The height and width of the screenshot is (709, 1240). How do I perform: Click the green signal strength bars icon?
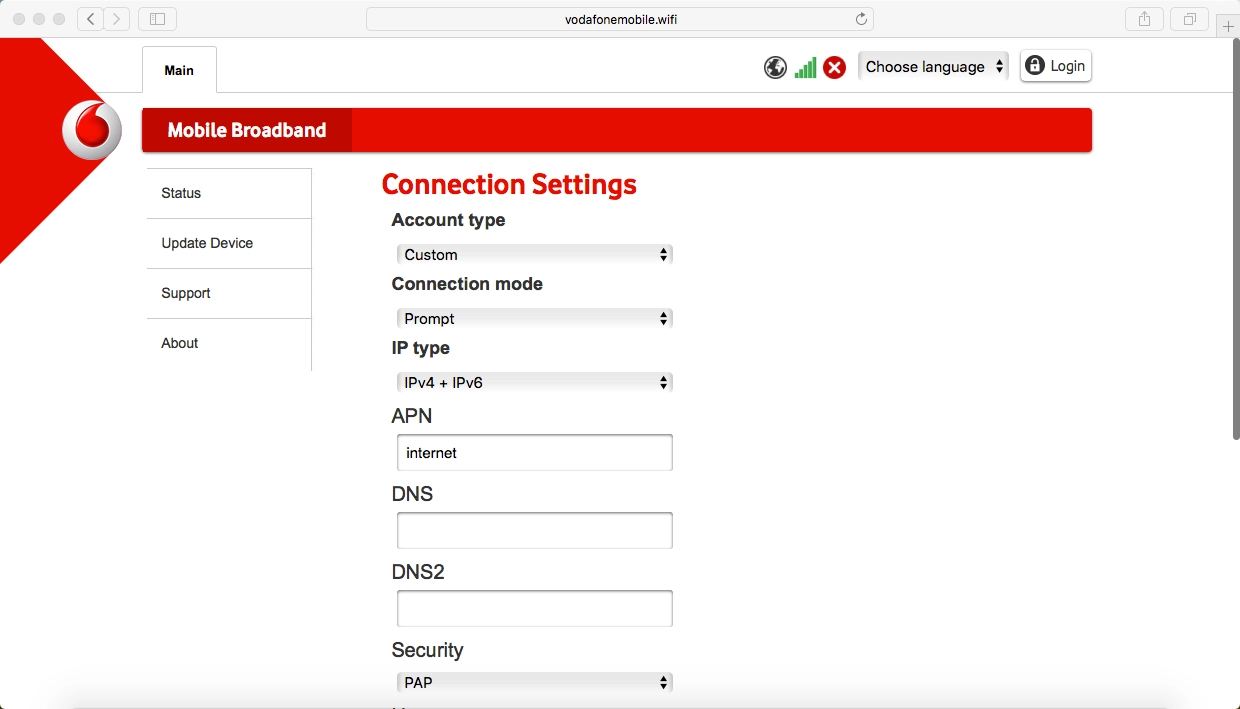[805, 67]
